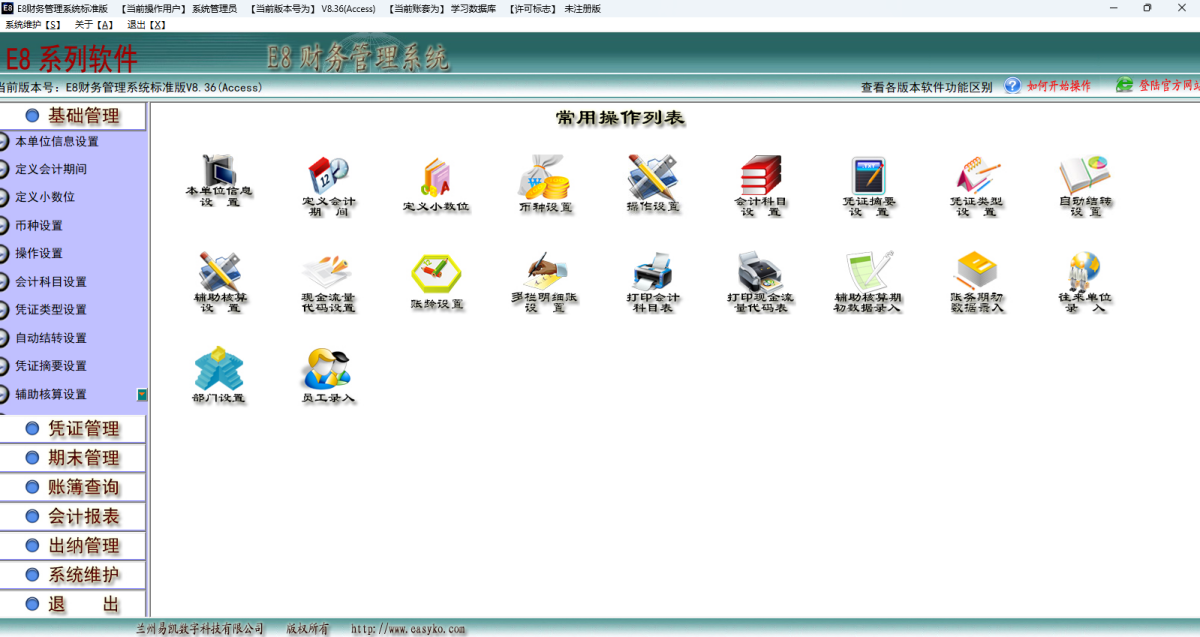Click the 如何开始操作 help link
The image size is (1200, 637).
pos(1058,87)
